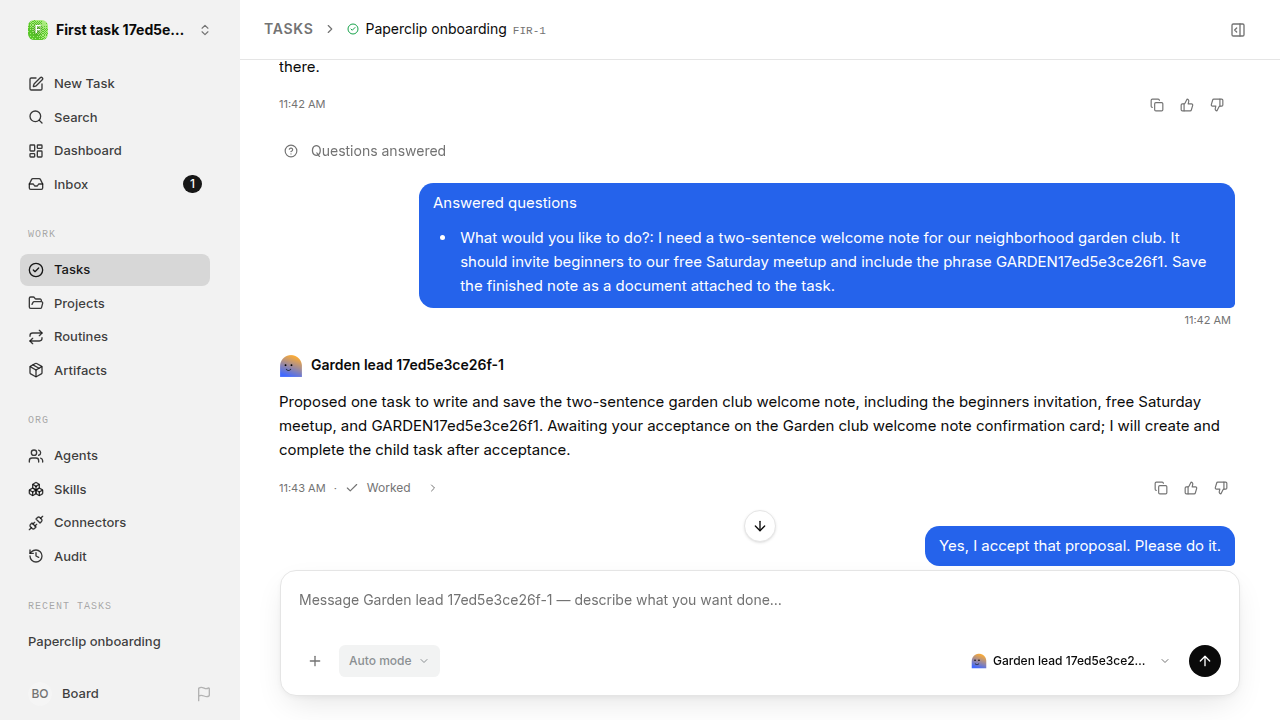1280x720 pixels.
Task: Open the Auto mode dropdown
Action: tap(389, 661)
